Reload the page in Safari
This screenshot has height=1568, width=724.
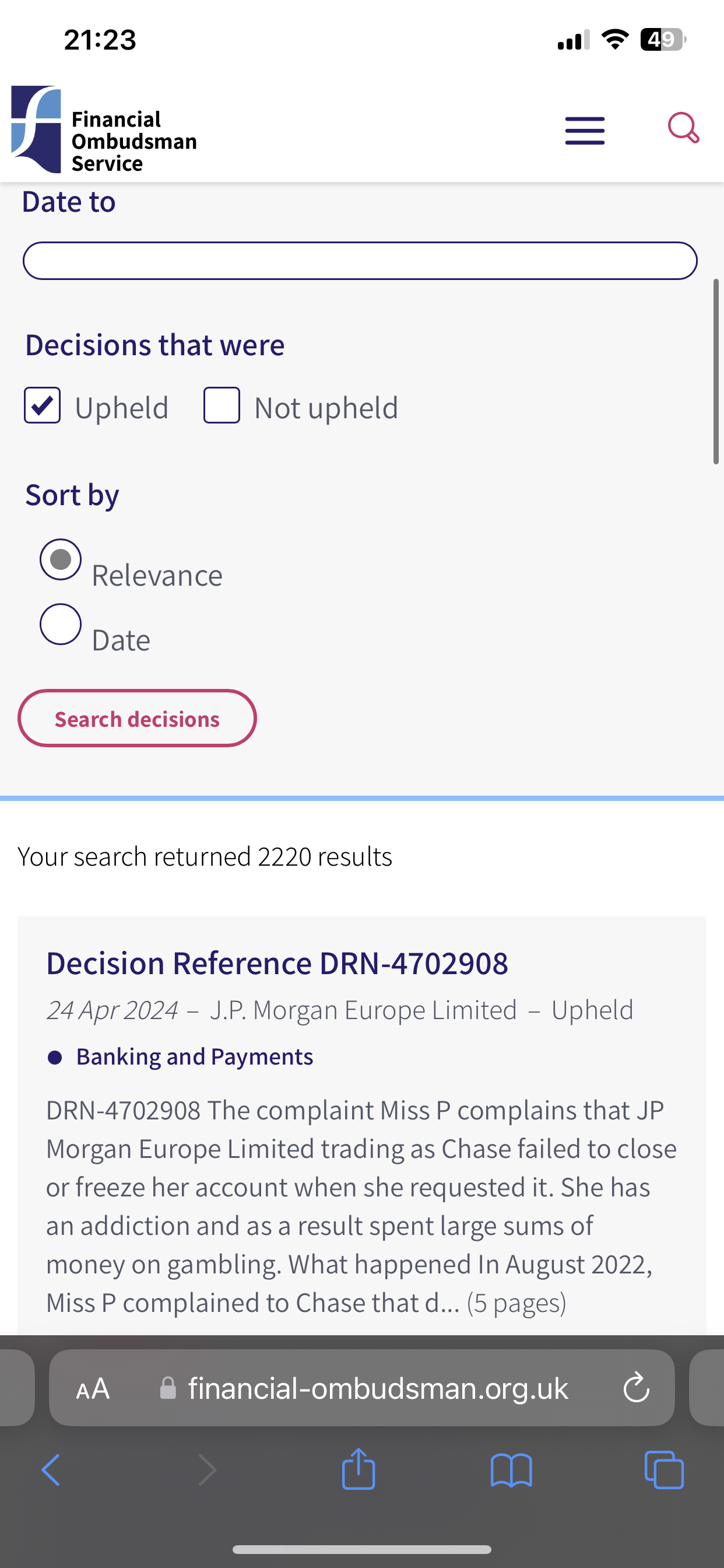[x=636, y=1388]
